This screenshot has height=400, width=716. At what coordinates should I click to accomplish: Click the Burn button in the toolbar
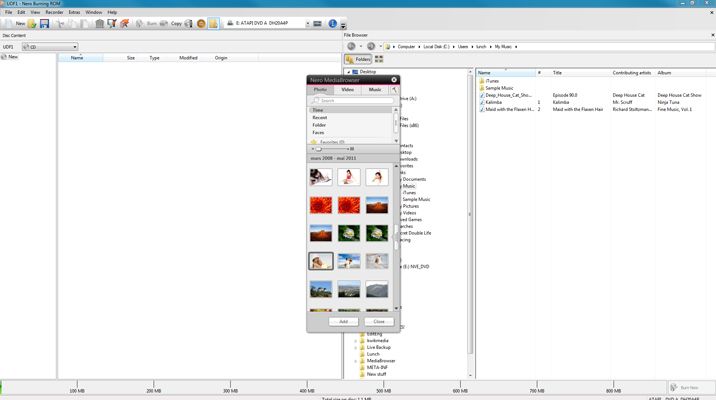(147, 23)
